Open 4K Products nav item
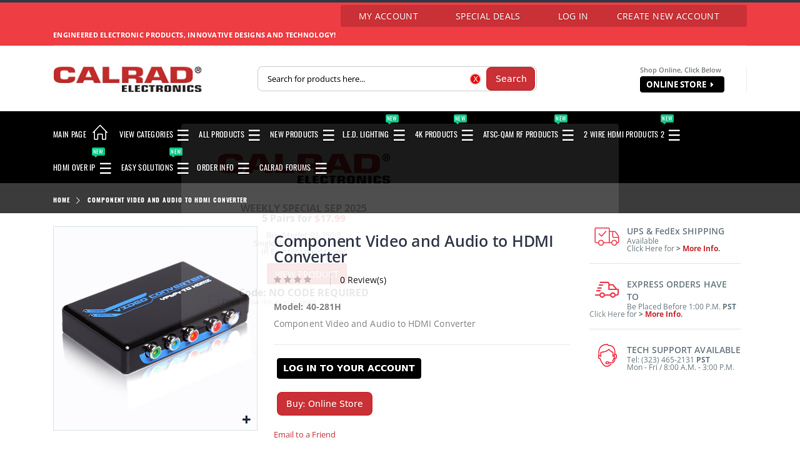The width and height of the screenshot is (800, 450). coord(436,135)
